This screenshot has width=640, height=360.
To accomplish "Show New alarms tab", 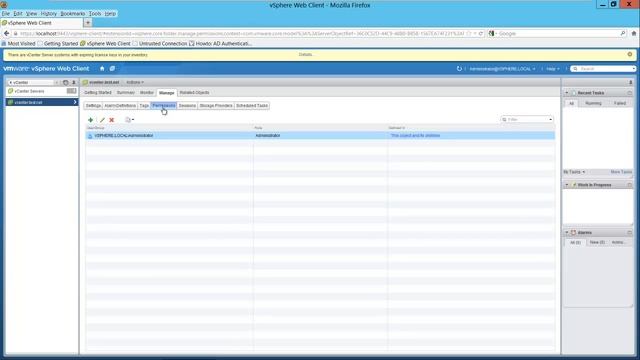I will pyautogui.click(x=597, y=242).
